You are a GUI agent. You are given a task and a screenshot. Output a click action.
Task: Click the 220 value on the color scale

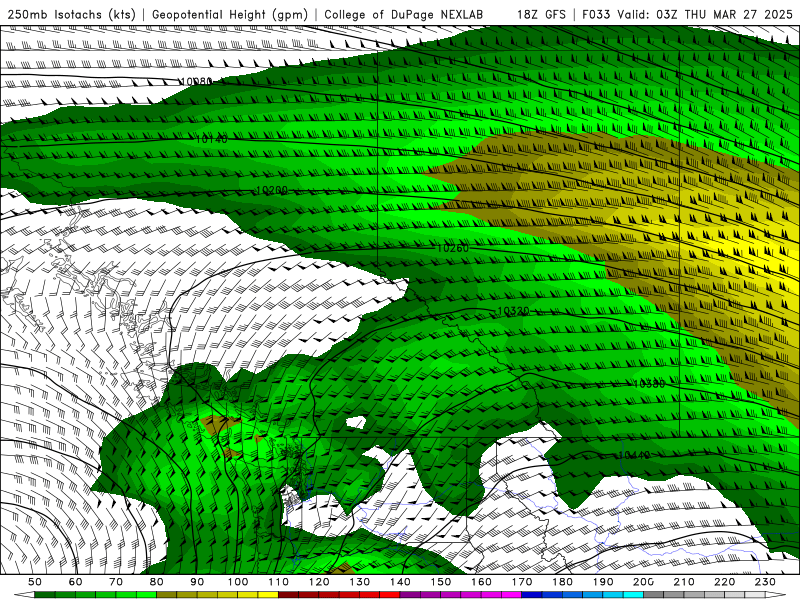click(x=724, y=582)
